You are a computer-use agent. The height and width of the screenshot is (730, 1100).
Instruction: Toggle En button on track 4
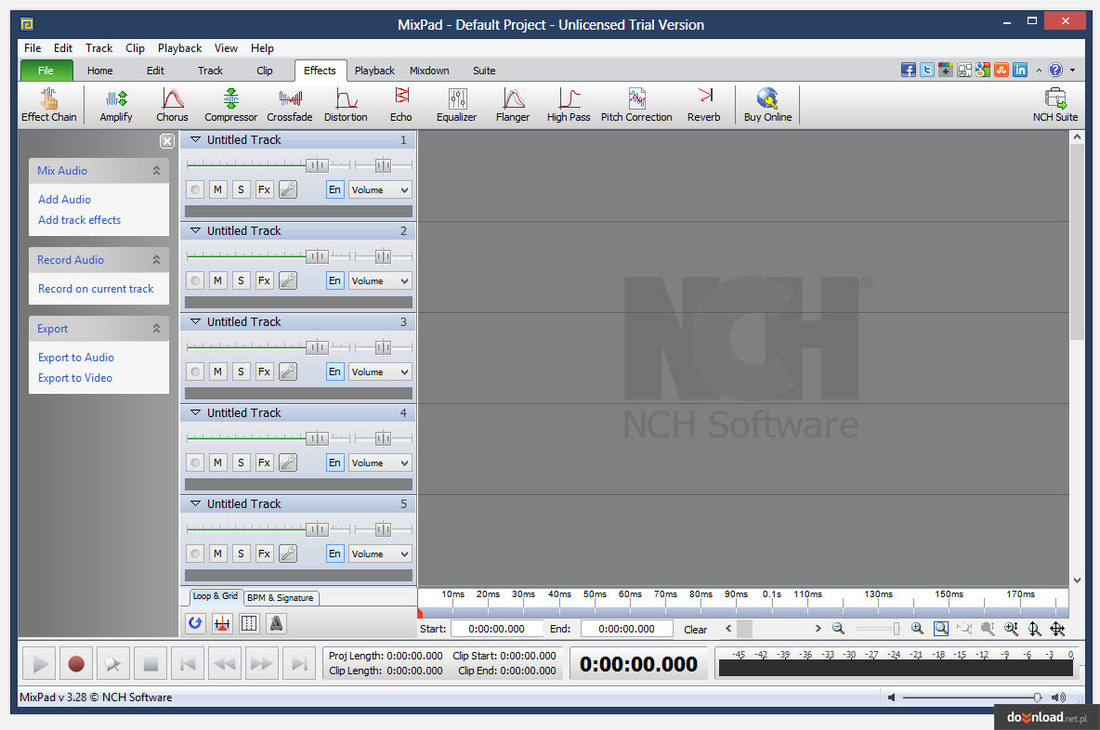(335, 463)
